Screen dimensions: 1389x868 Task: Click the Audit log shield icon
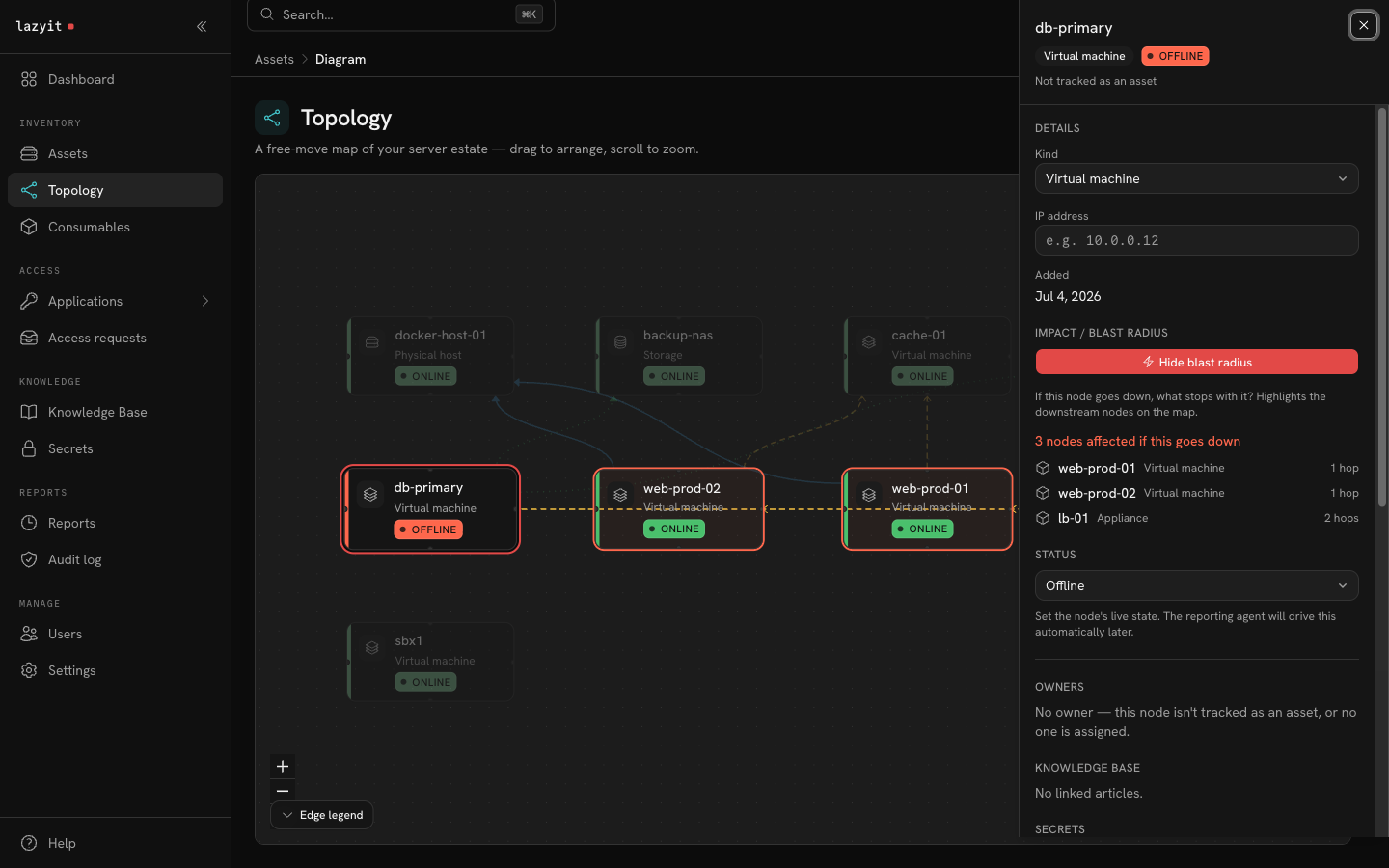pyautogui.click(x=29, y=559)
